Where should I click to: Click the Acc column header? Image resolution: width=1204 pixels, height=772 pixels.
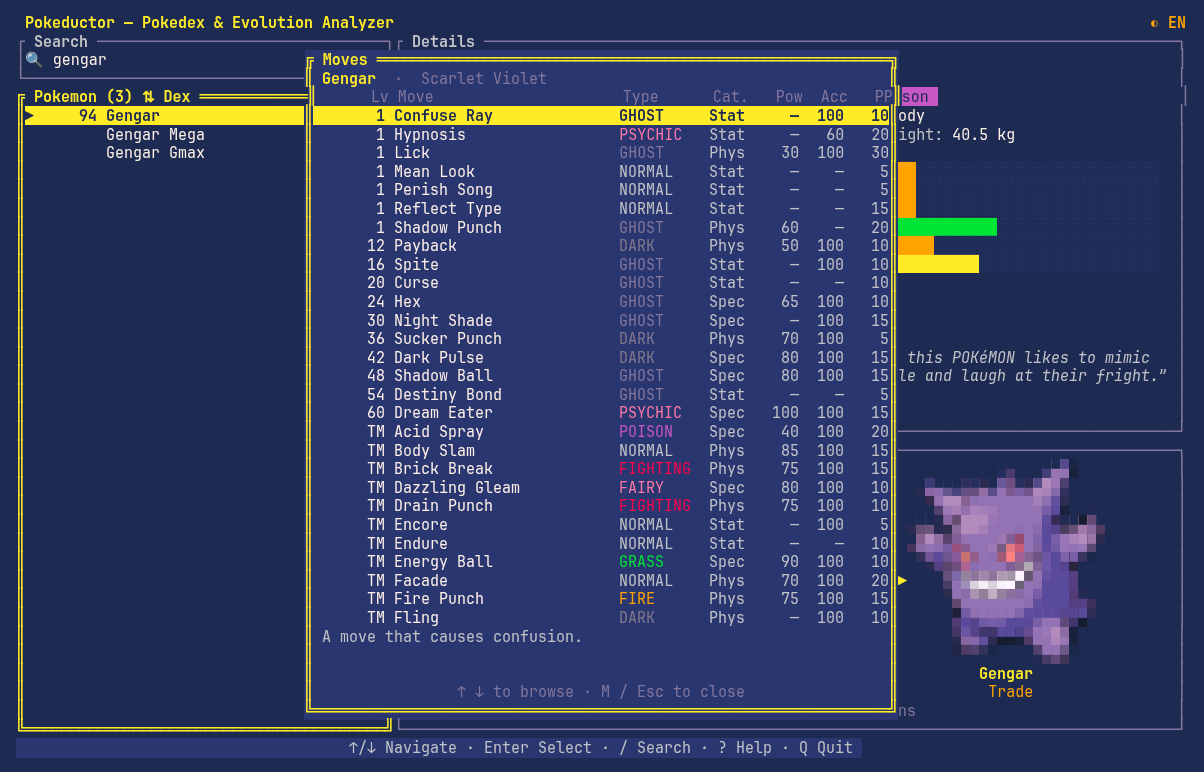[834, 97]
